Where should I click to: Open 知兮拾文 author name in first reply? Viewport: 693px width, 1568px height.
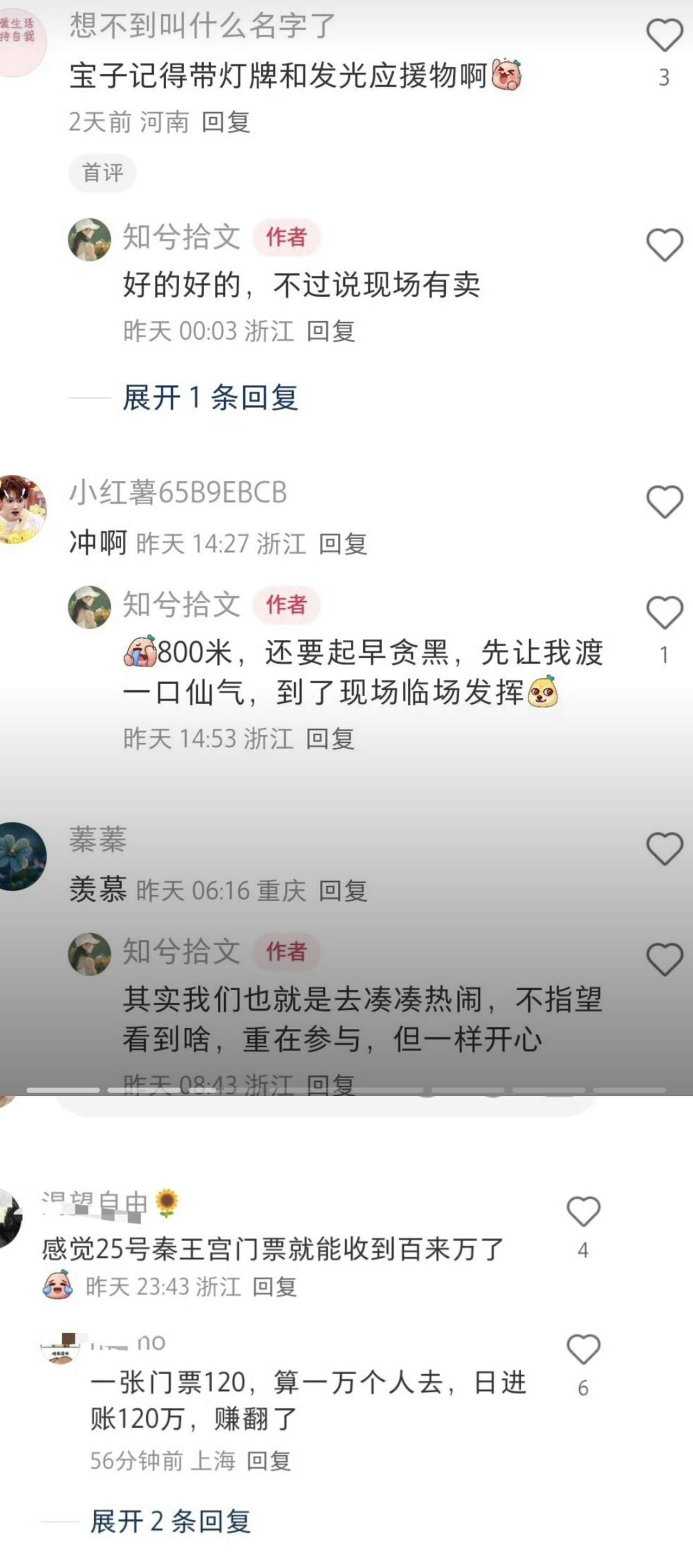pyautogui.click(x=182, y=237)
